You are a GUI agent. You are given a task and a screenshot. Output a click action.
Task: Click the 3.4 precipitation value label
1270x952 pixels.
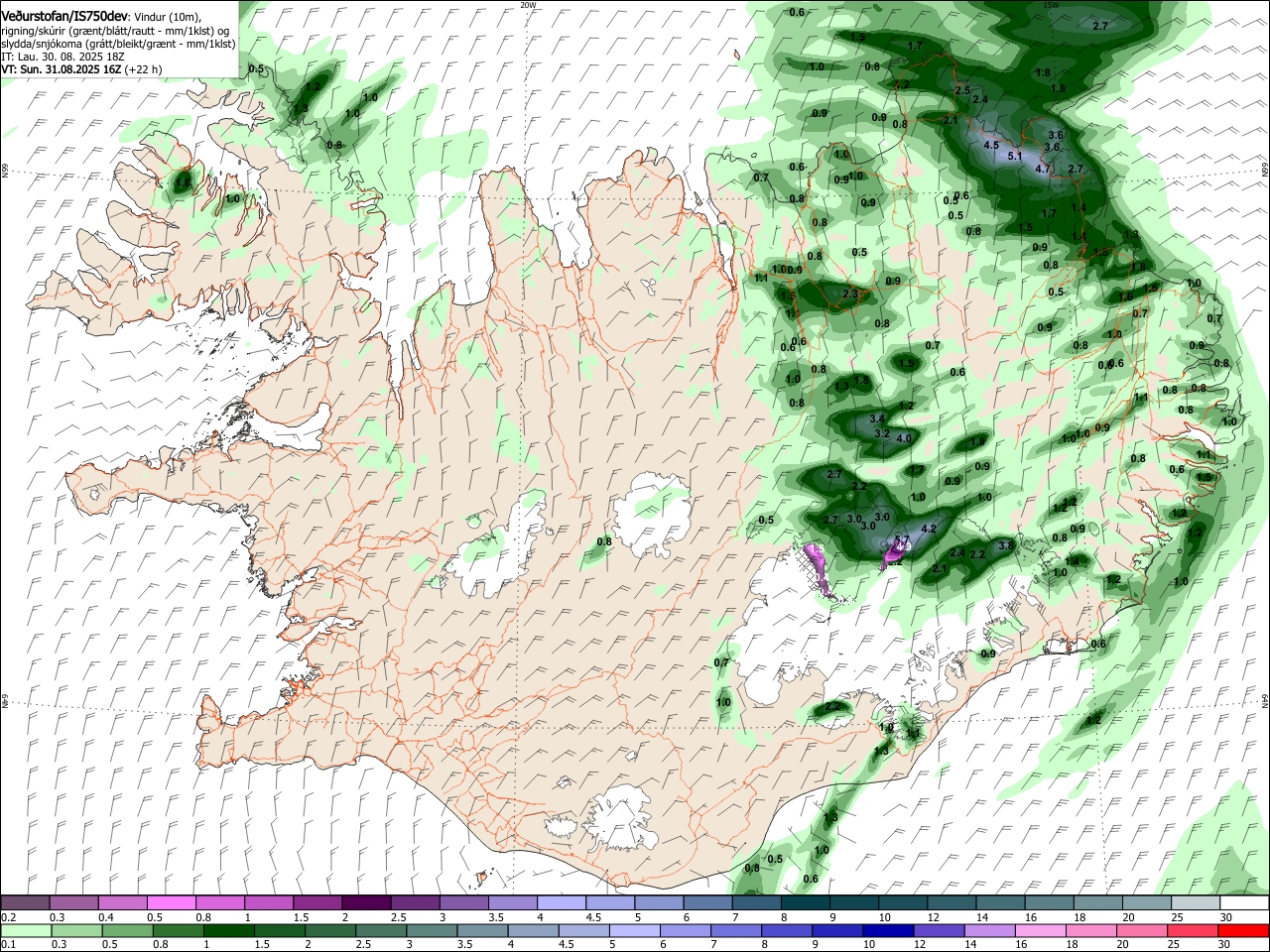[877, 419]
